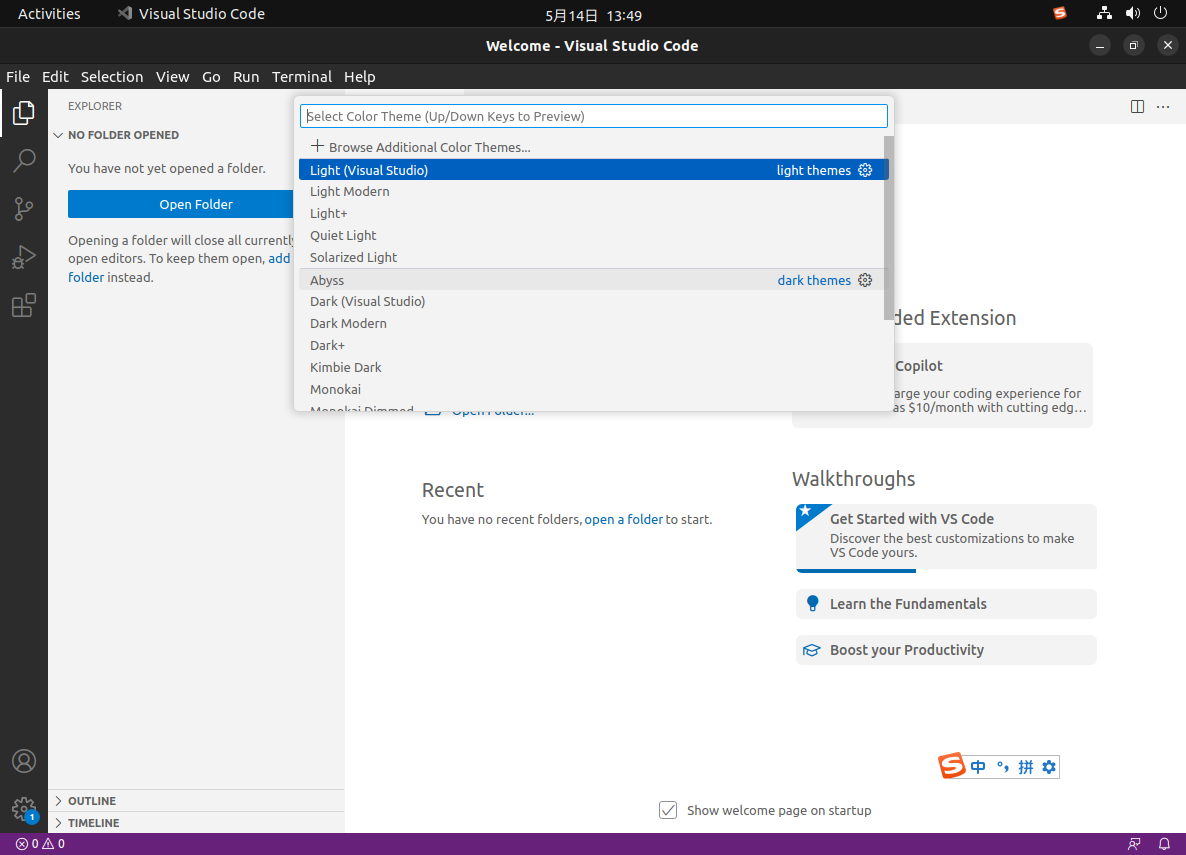
Task: Open the Edit menu
Action: click(x=55, y=77)
